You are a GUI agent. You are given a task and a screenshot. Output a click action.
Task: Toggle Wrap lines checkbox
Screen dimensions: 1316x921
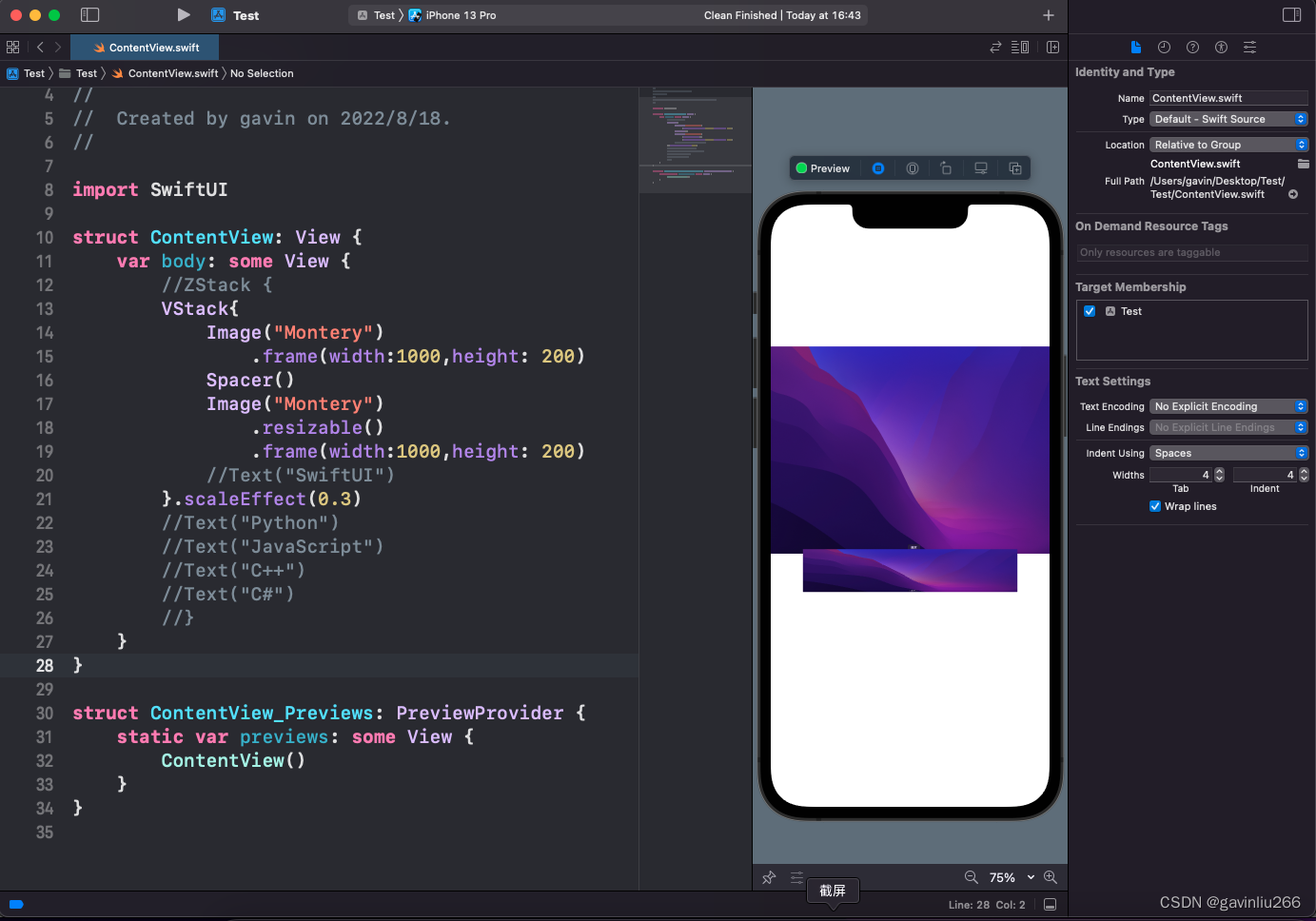tap(1155, 506)
